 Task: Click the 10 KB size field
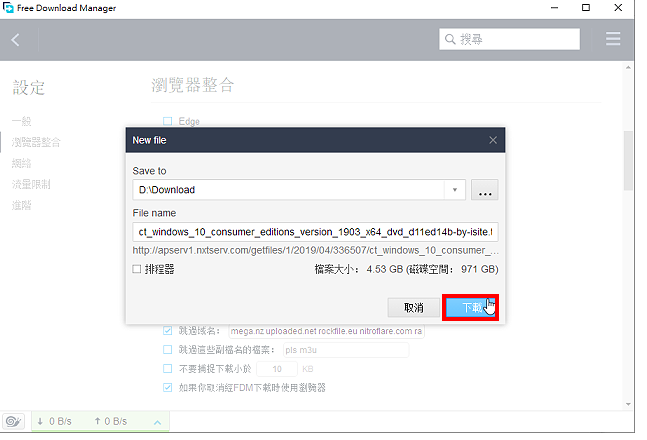(x=277, y=369)
